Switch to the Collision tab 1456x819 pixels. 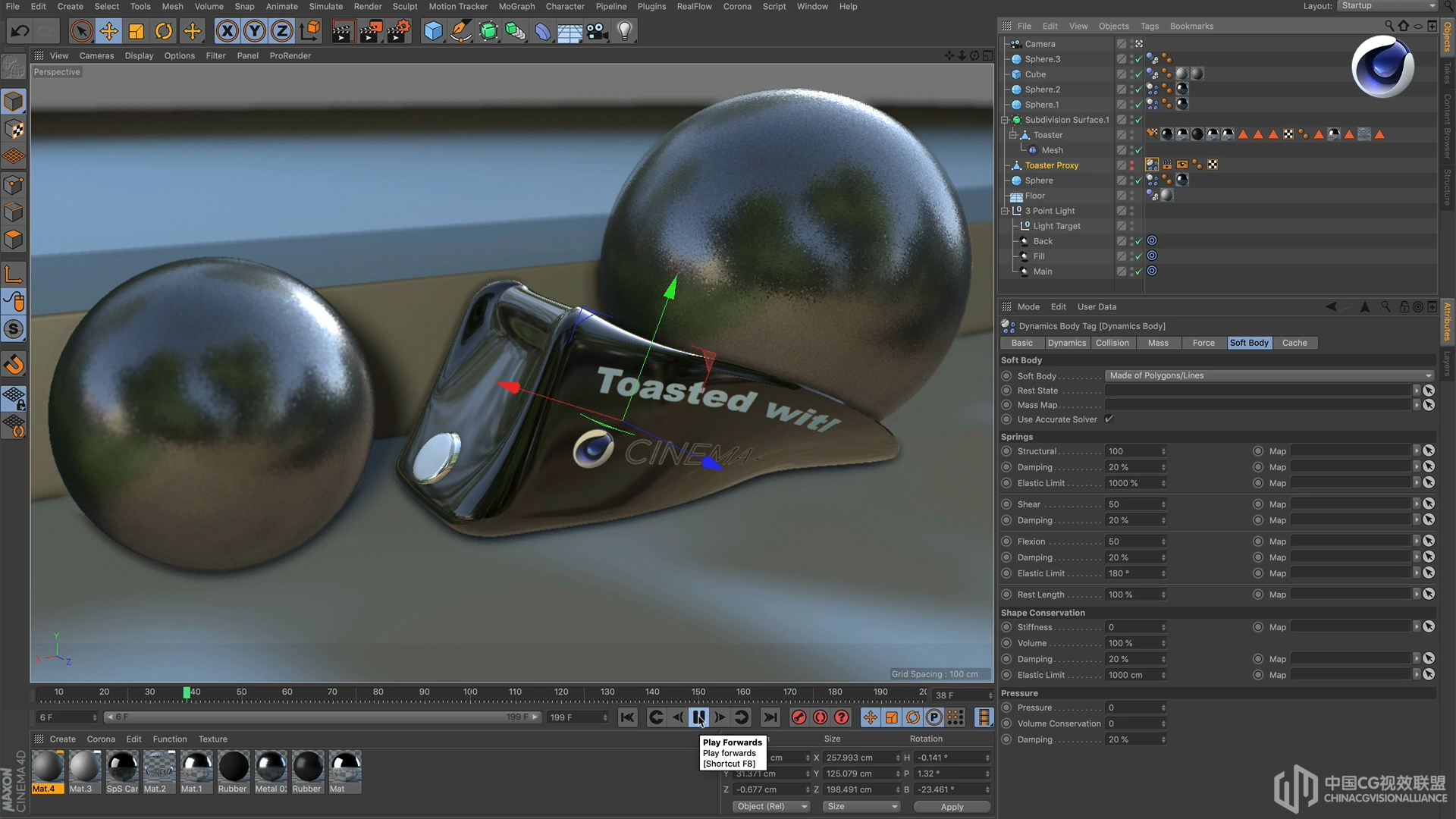pyautogui.click(x=1112, y=343)
